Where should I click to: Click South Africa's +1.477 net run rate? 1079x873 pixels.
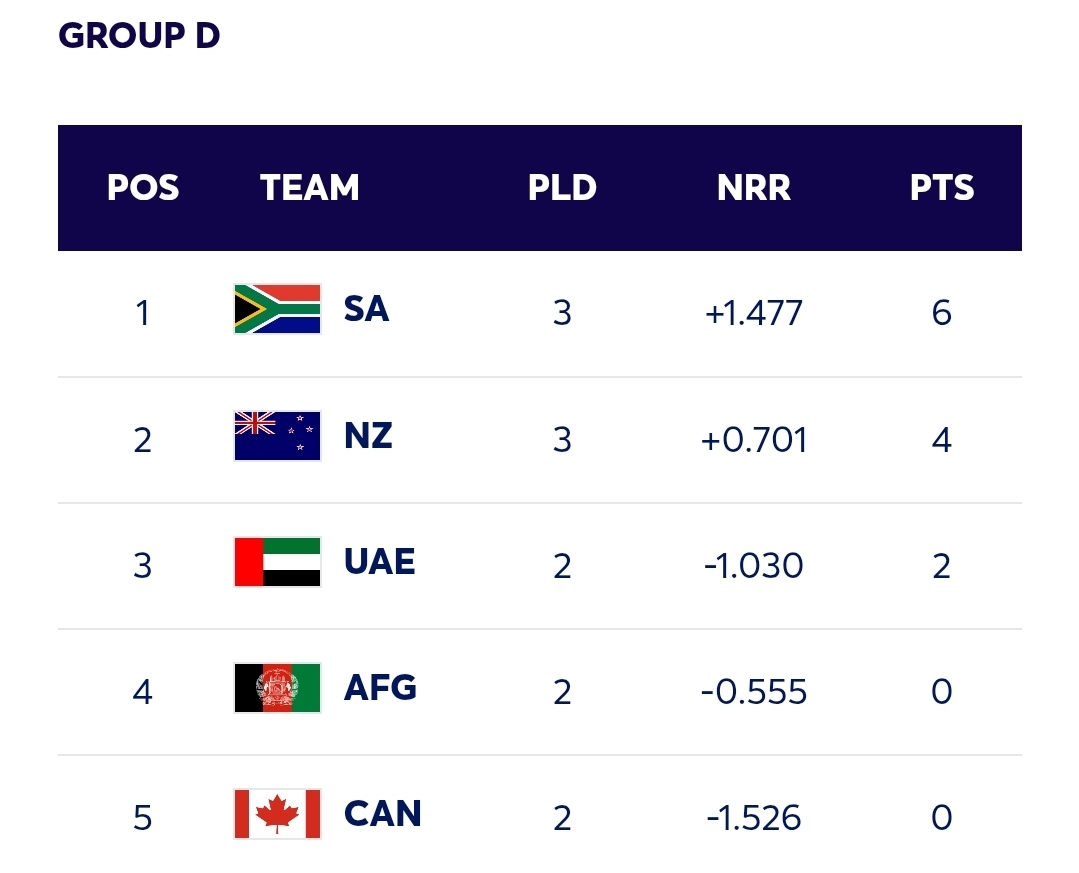point(753,314)
